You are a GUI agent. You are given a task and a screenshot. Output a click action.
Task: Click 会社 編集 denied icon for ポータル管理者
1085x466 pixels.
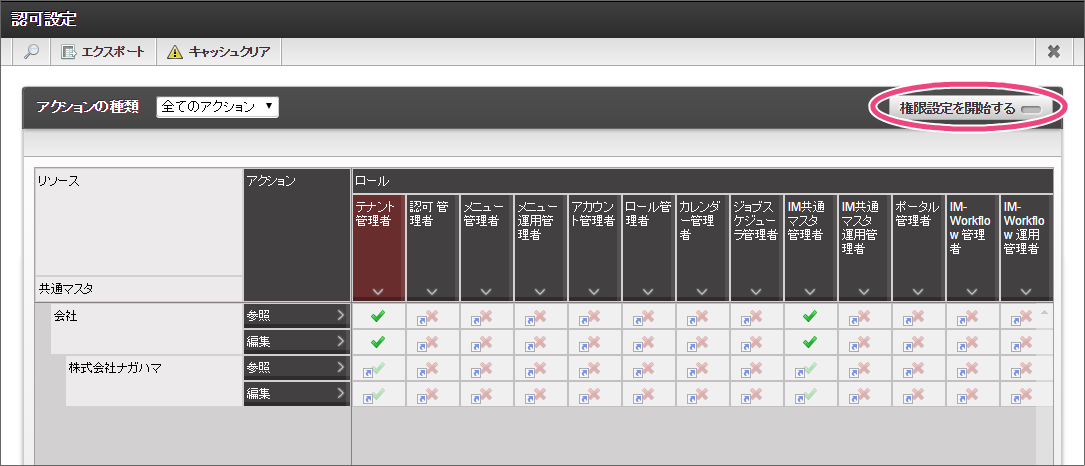pos(918,342)
